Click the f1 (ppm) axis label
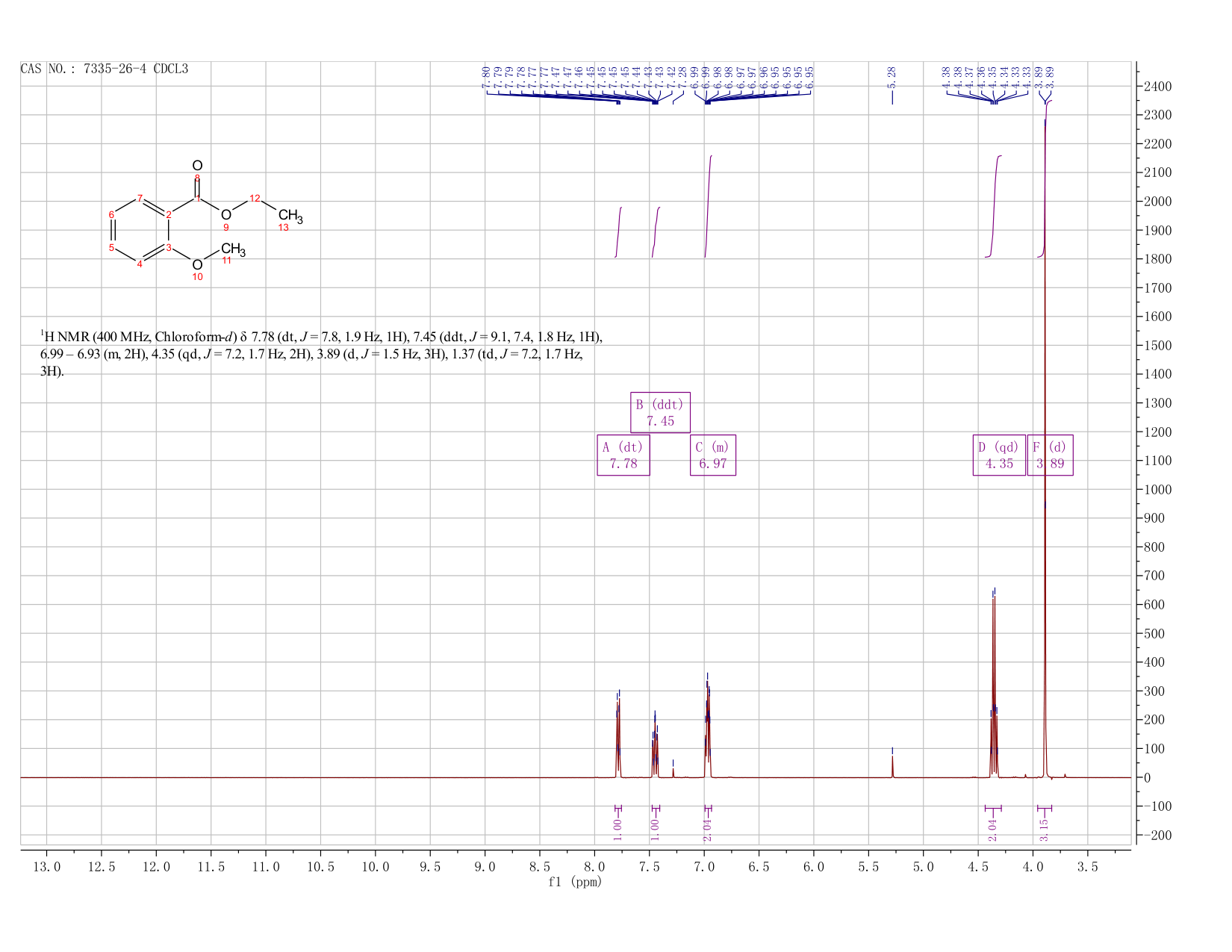The image size is (1232, 952). [x=575, y=882]
